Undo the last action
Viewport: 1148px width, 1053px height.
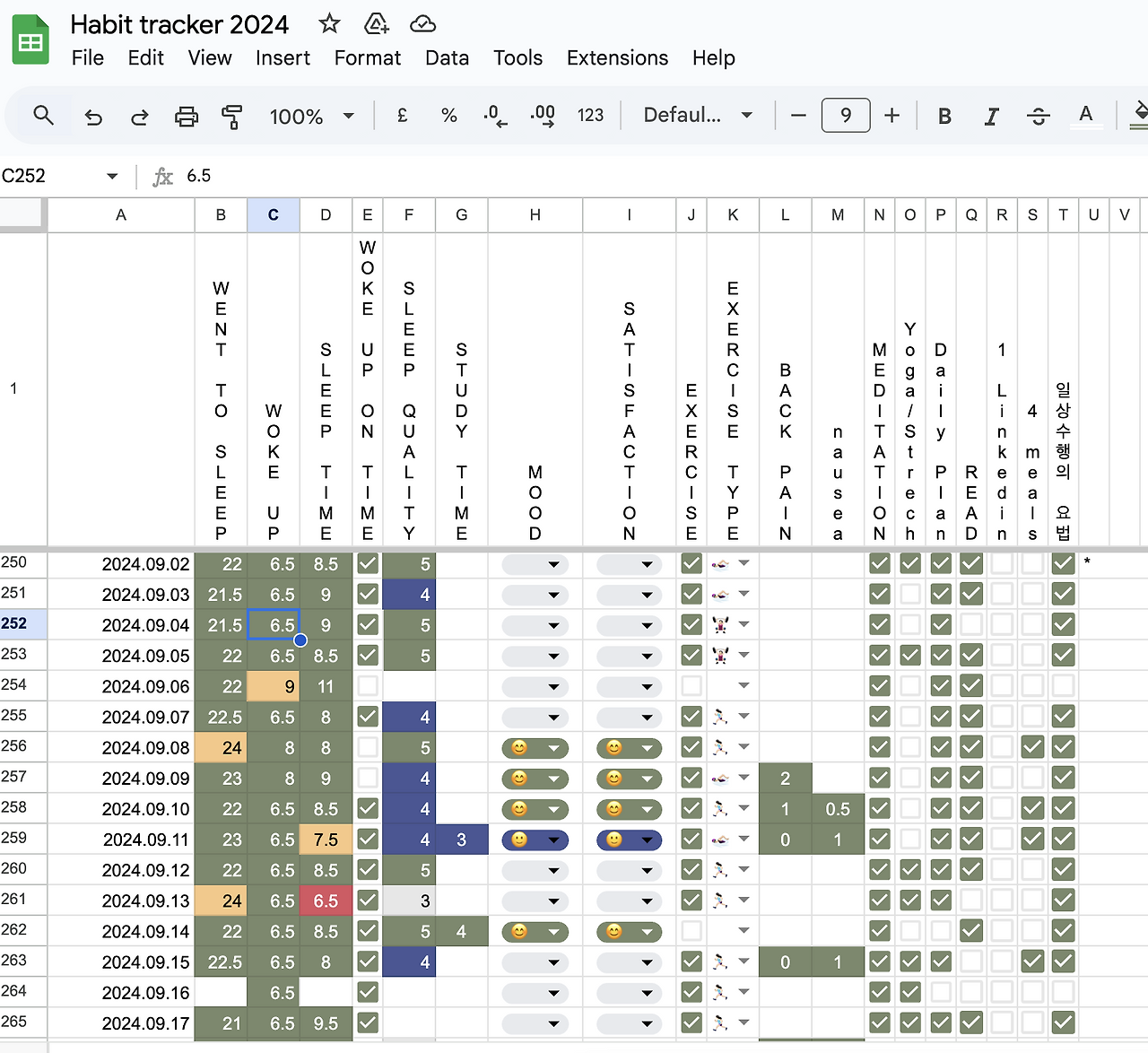(x=93, y=115)
